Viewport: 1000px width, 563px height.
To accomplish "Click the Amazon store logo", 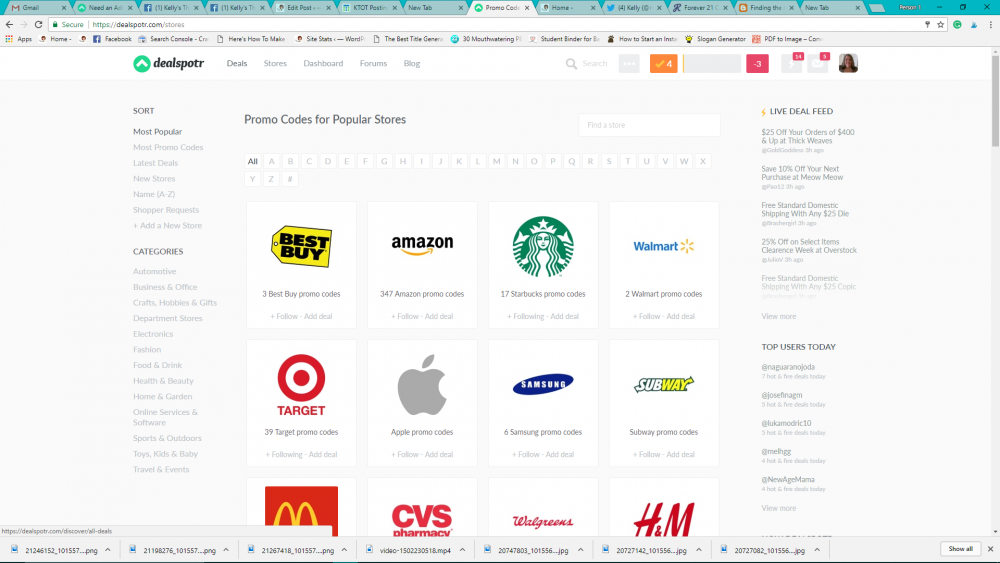I will 422,245.
